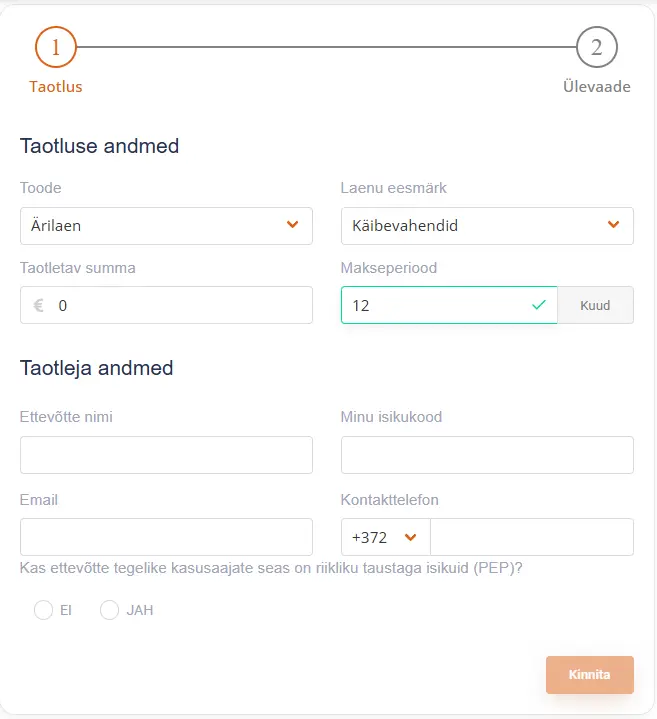Image resolution: width=657 pixels, height=719 pixels.
Task: Go to the Taotlus step label
Action: [x=55, y=87]
